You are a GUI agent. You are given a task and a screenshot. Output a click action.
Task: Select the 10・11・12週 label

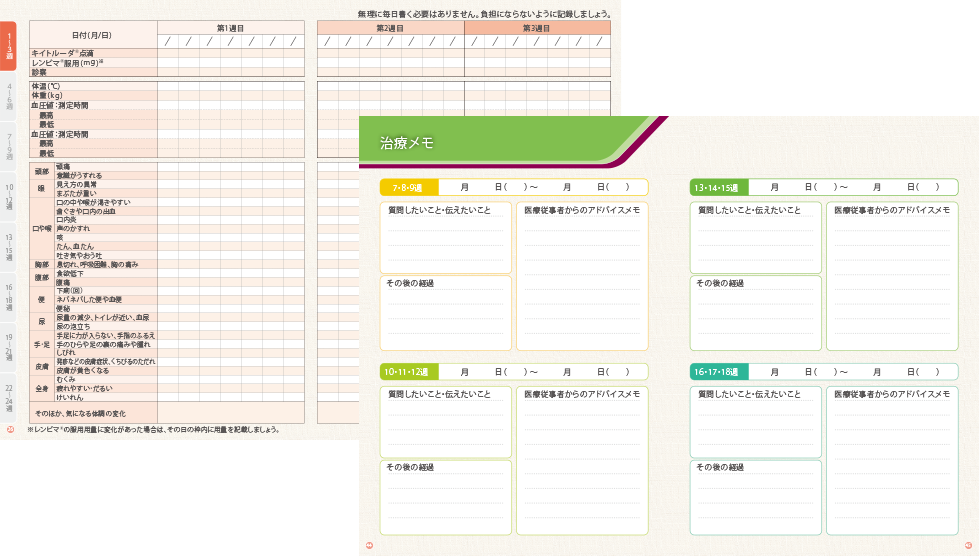point(408,372)
